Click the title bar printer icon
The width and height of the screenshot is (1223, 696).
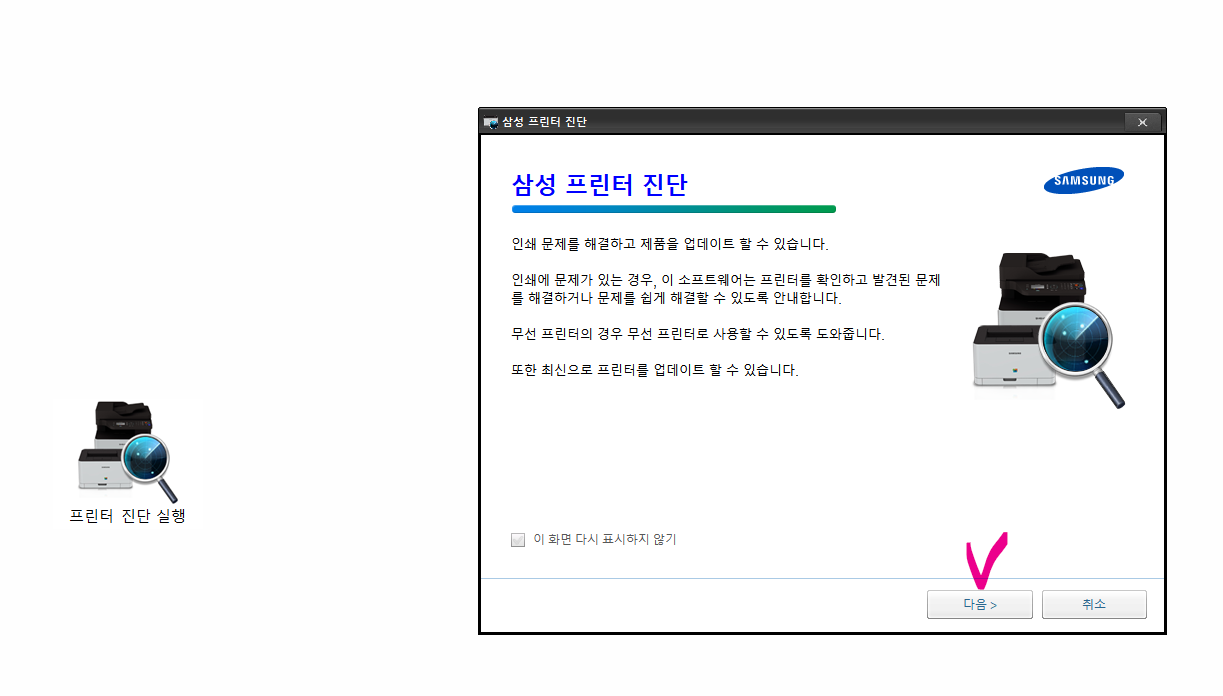tap(491, 122)
